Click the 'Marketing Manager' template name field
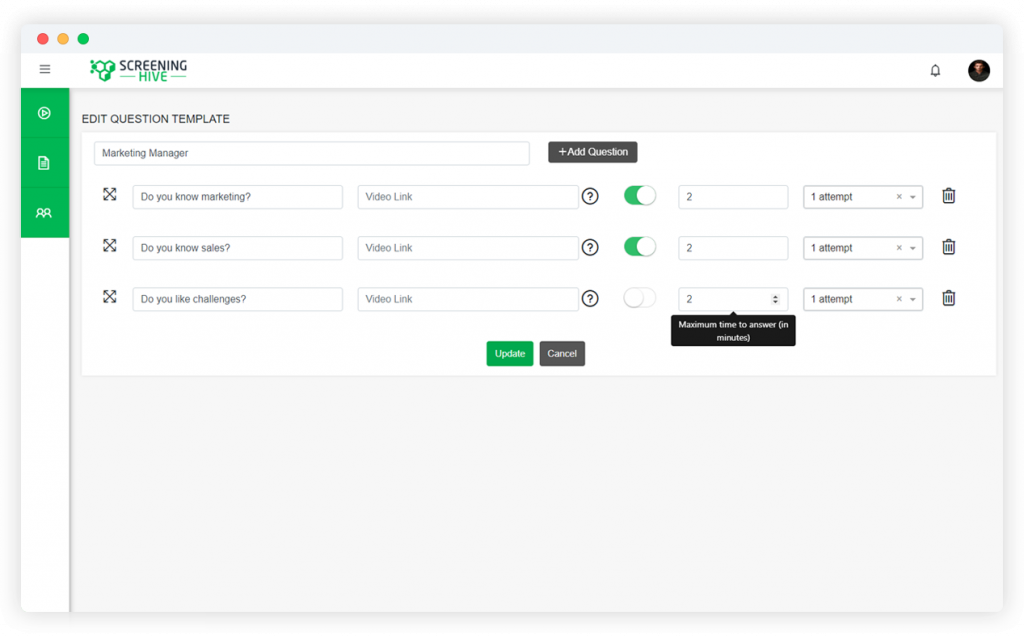Image resolution: width=1024 pixels, height=637 pixels. pyautogui.click(x=310, y=153)
